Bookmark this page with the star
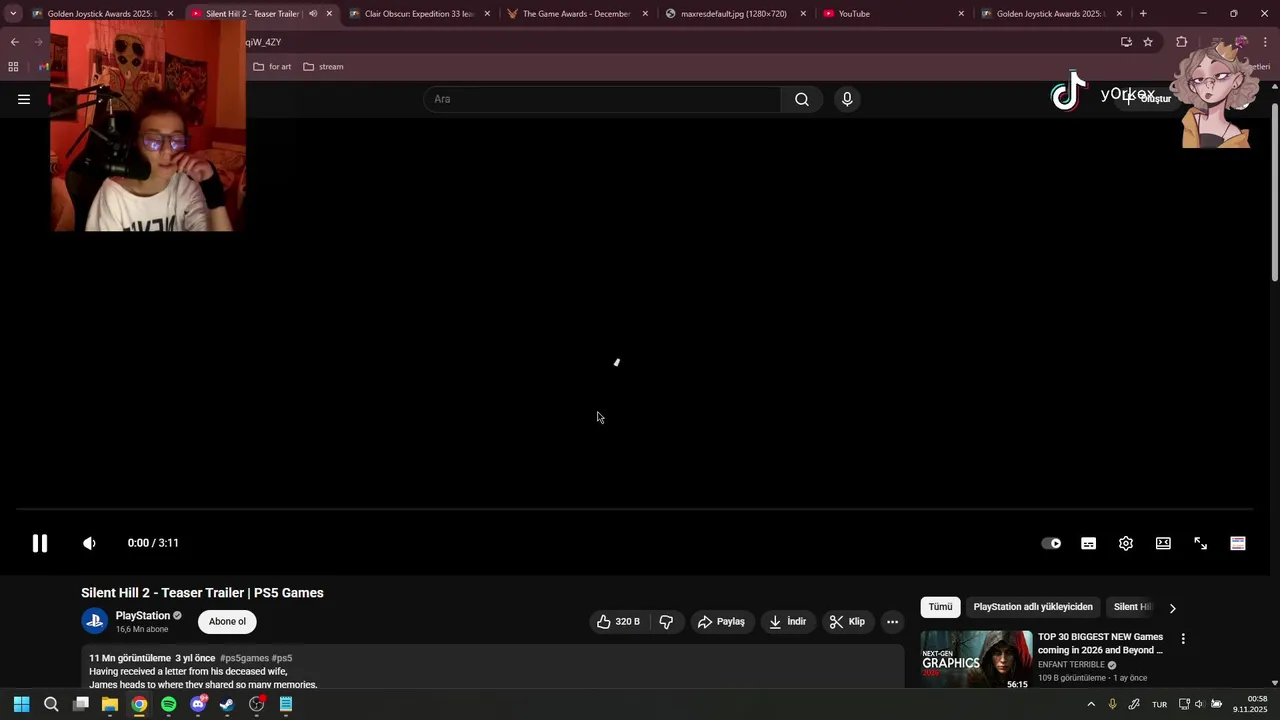Screen dimensions: 1280x720 [x=1148, y=42]
